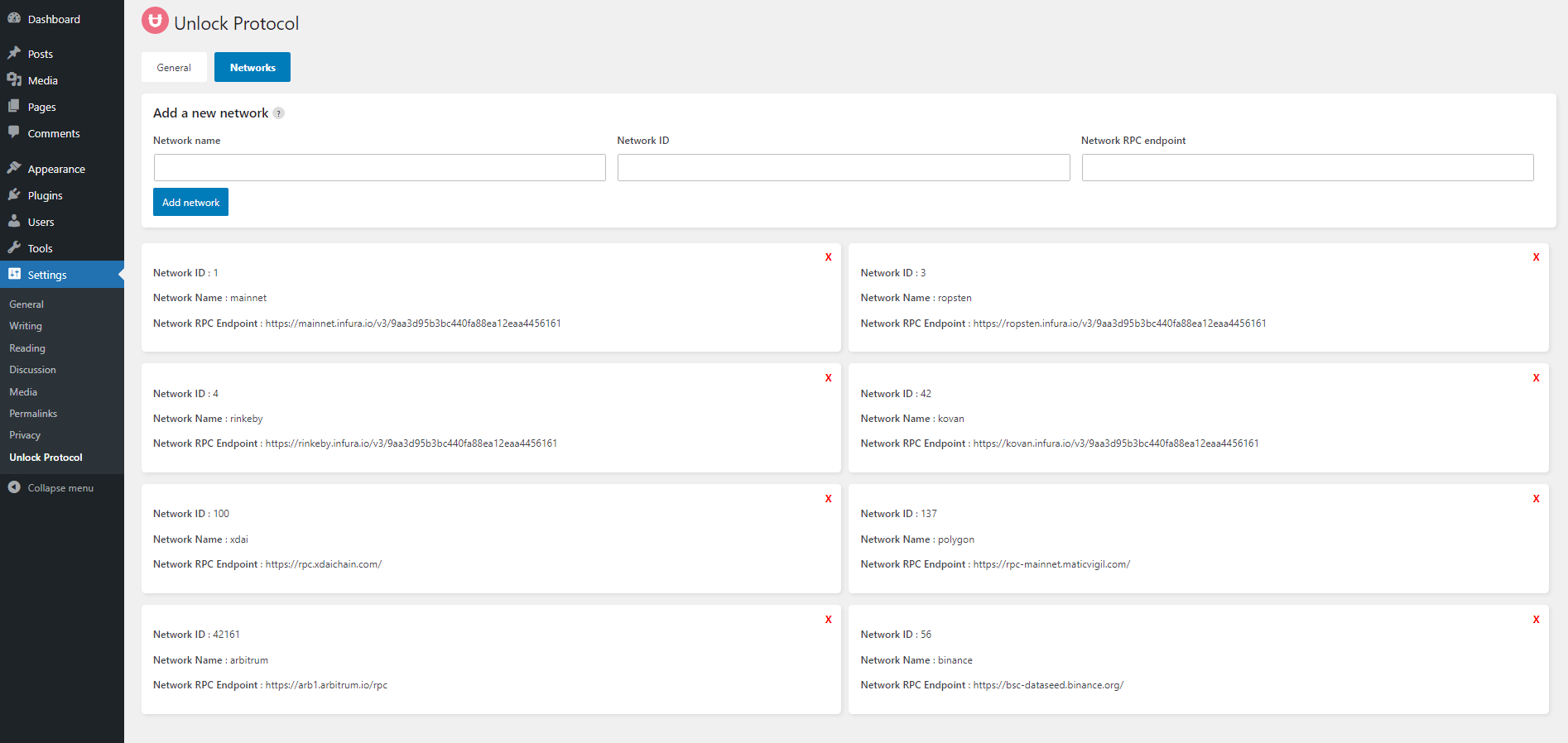Click the Network Name : arbitrum text

210,660
